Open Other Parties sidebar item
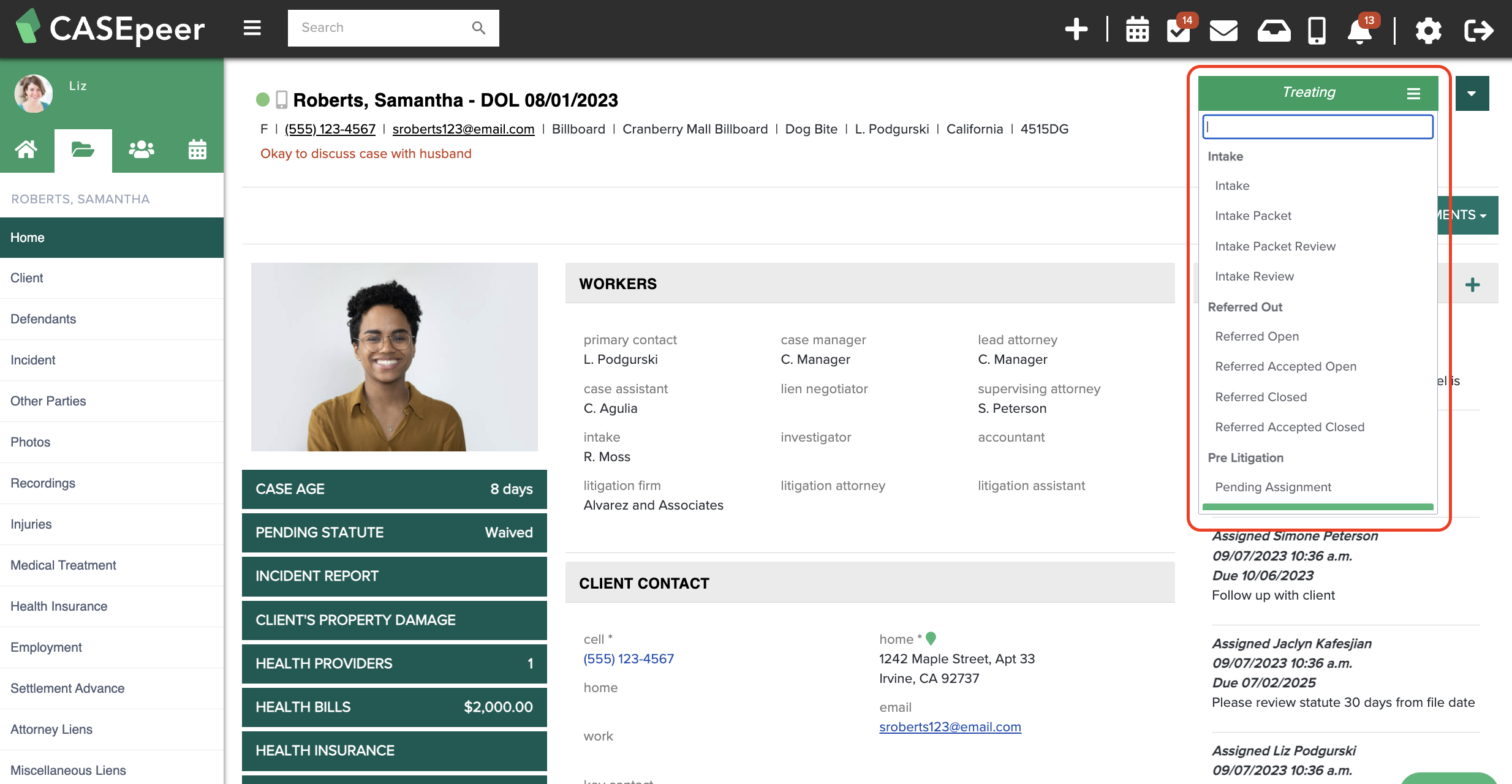The image size is (1512, 784). pyautogui.click(x=112, y=401)
